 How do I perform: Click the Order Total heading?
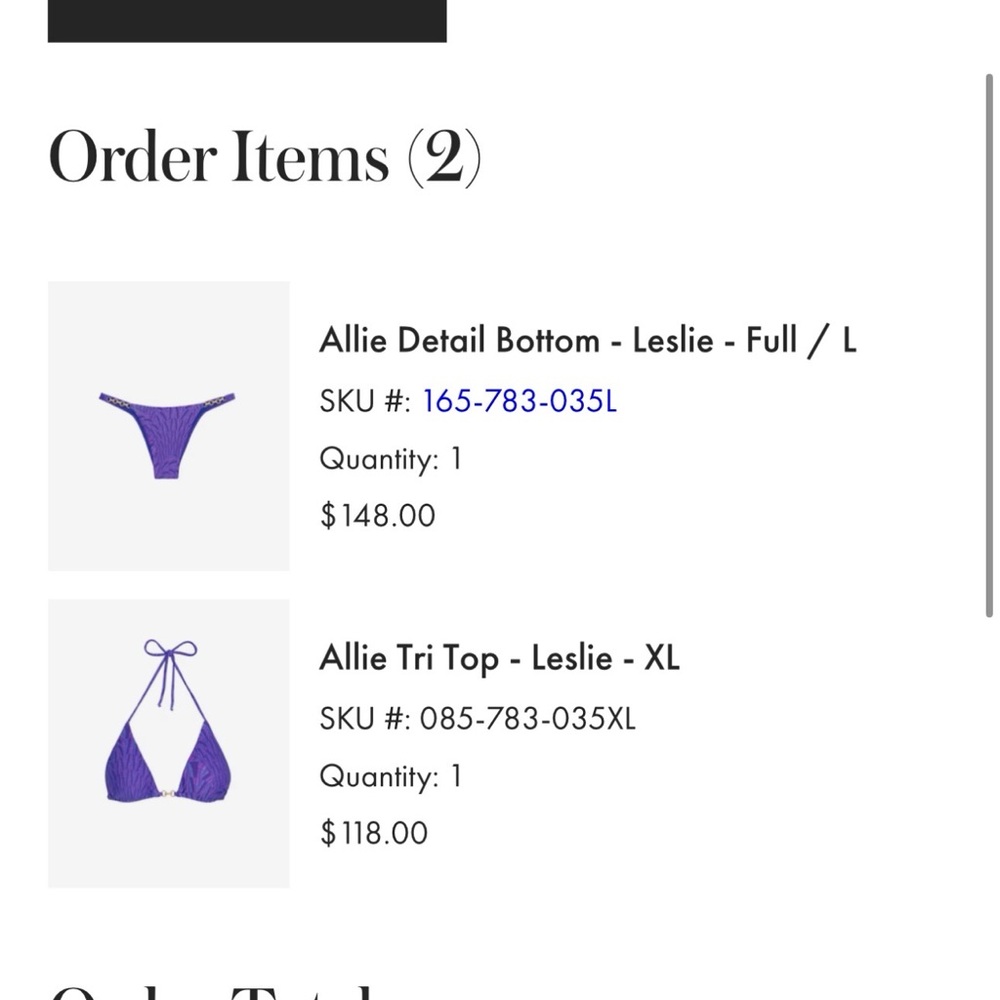tap(200, 990)
